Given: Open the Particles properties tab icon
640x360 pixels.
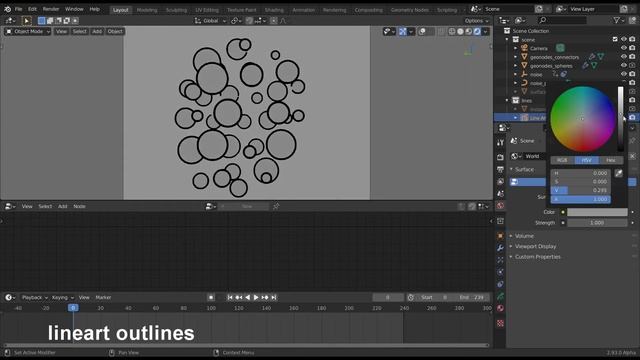Looking at the screenshot, I should 500,260.
